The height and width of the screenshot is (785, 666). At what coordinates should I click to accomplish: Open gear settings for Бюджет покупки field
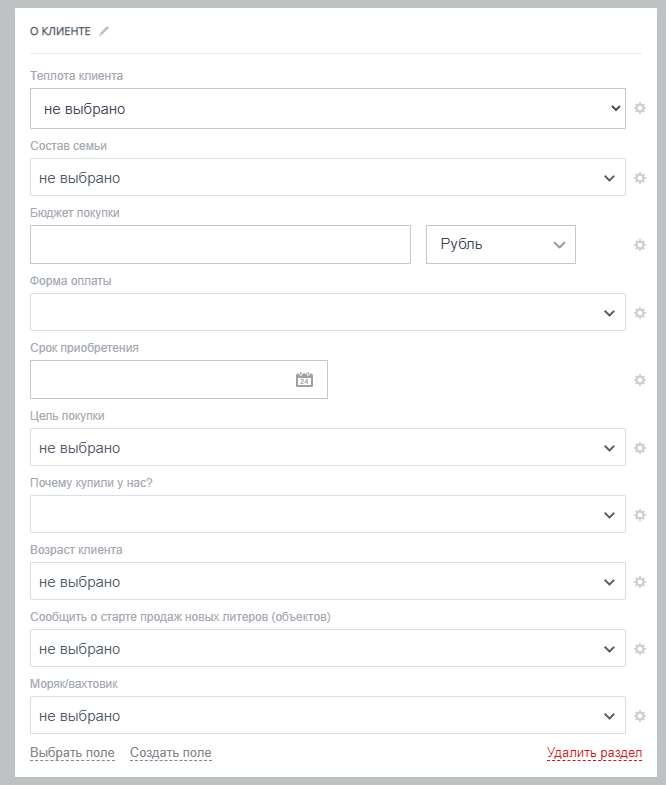click(640, 245)
